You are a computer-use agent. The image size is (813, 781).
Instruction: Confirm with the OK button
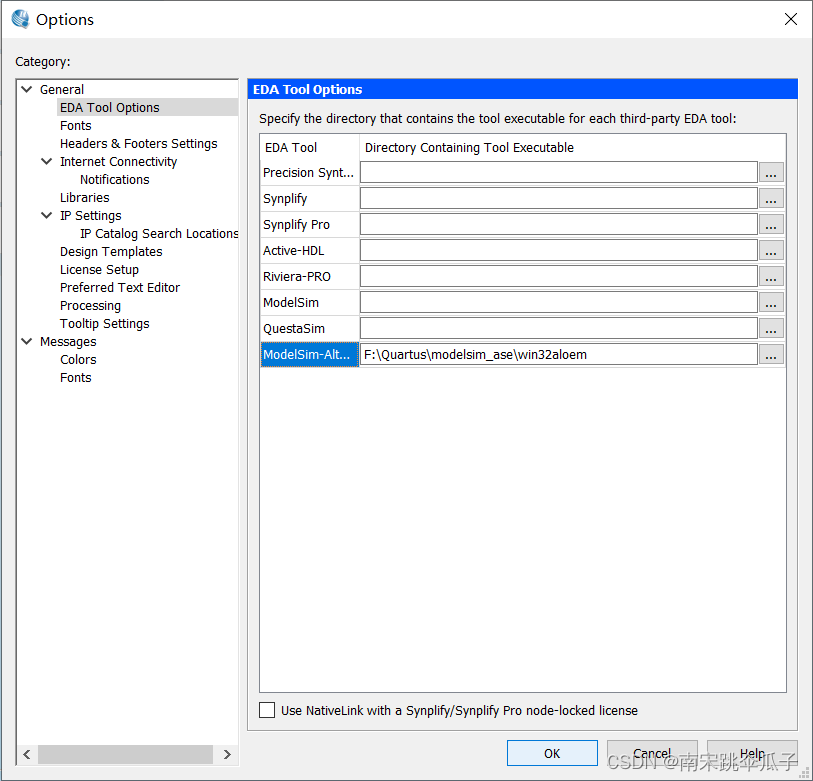pos(552,753)
